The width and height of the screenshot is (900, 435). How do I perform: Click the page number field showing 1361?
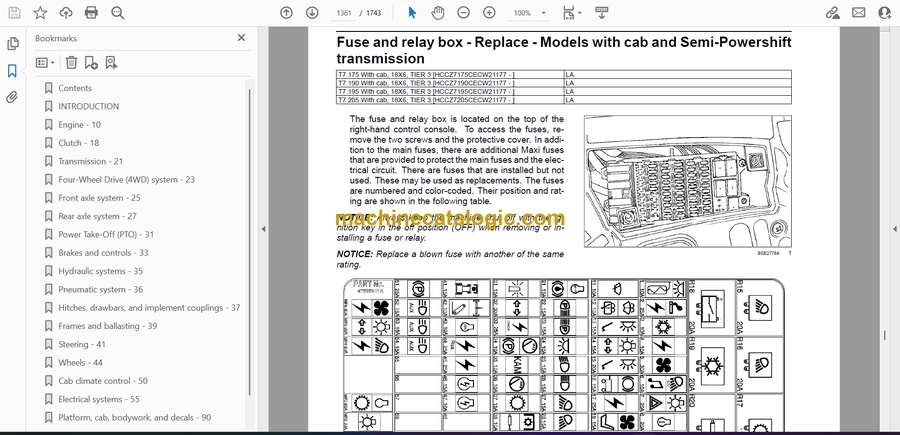(344, 13)
